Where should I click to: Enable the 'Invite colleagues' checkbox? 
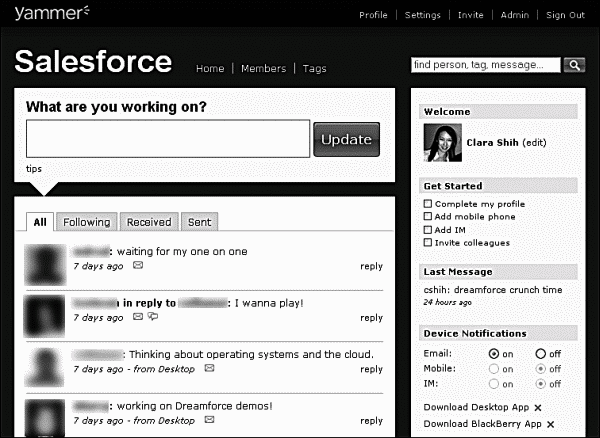pyautogui.click(x=428, y=243)
